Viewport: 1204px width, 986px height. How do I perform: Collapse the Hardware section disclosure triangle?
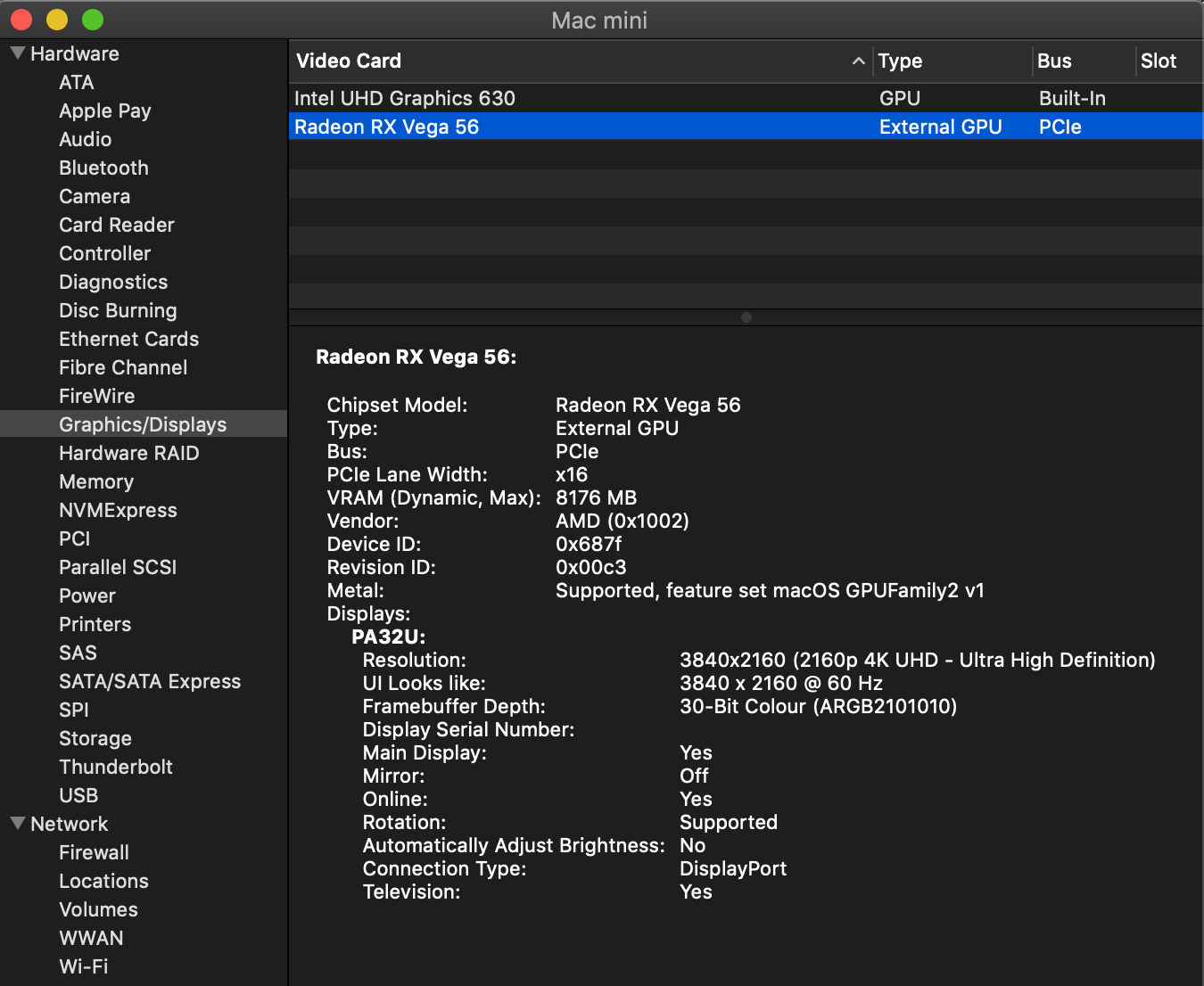(17, 53)
